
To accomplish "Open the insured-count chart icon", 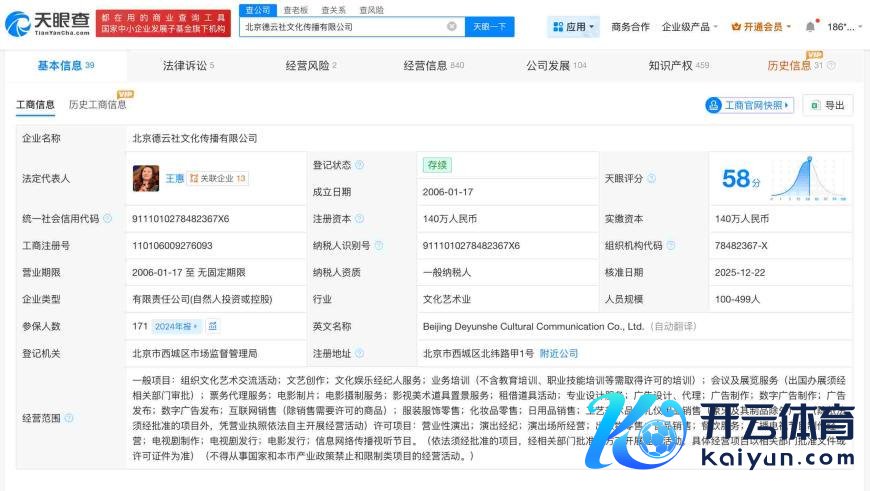I will 213,326.
